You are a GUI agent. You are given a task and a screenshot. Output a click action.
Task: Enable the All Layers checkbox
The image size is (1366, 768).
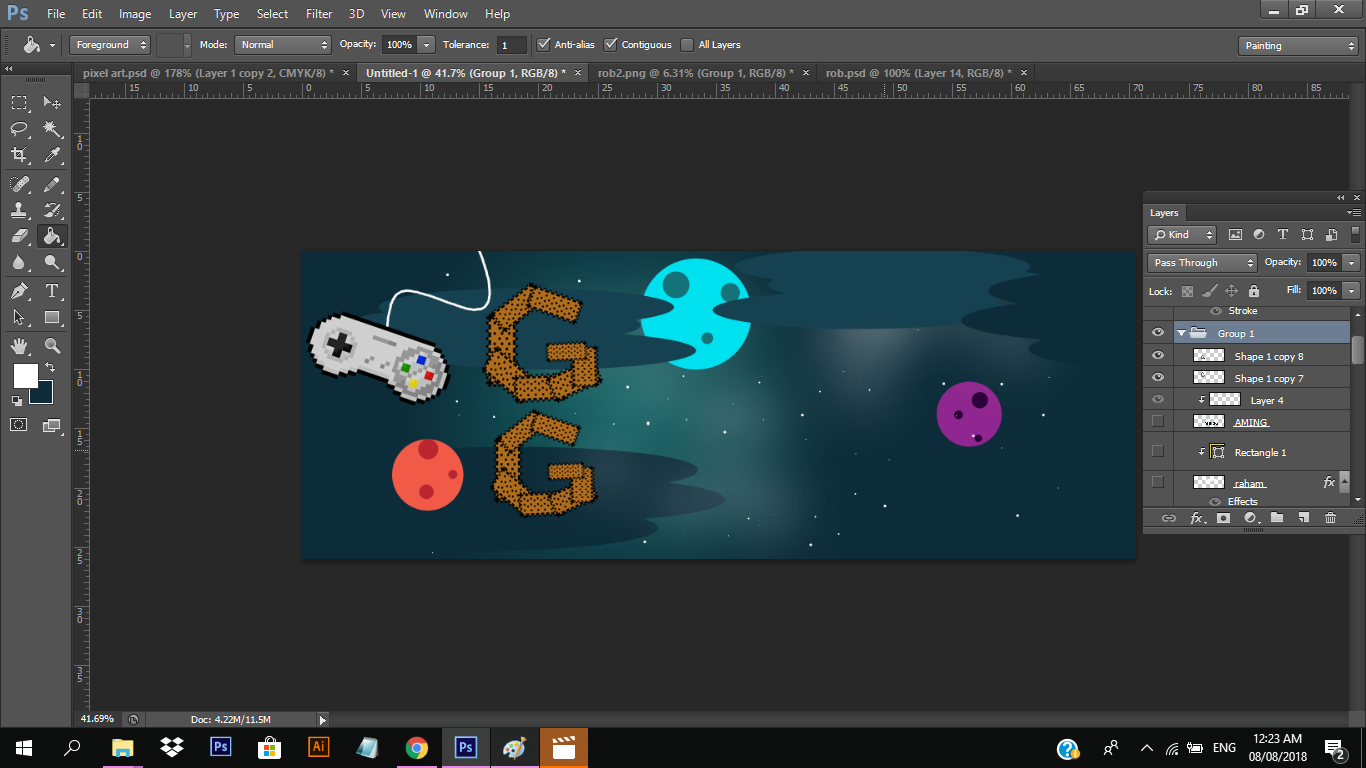pos(687,45)
